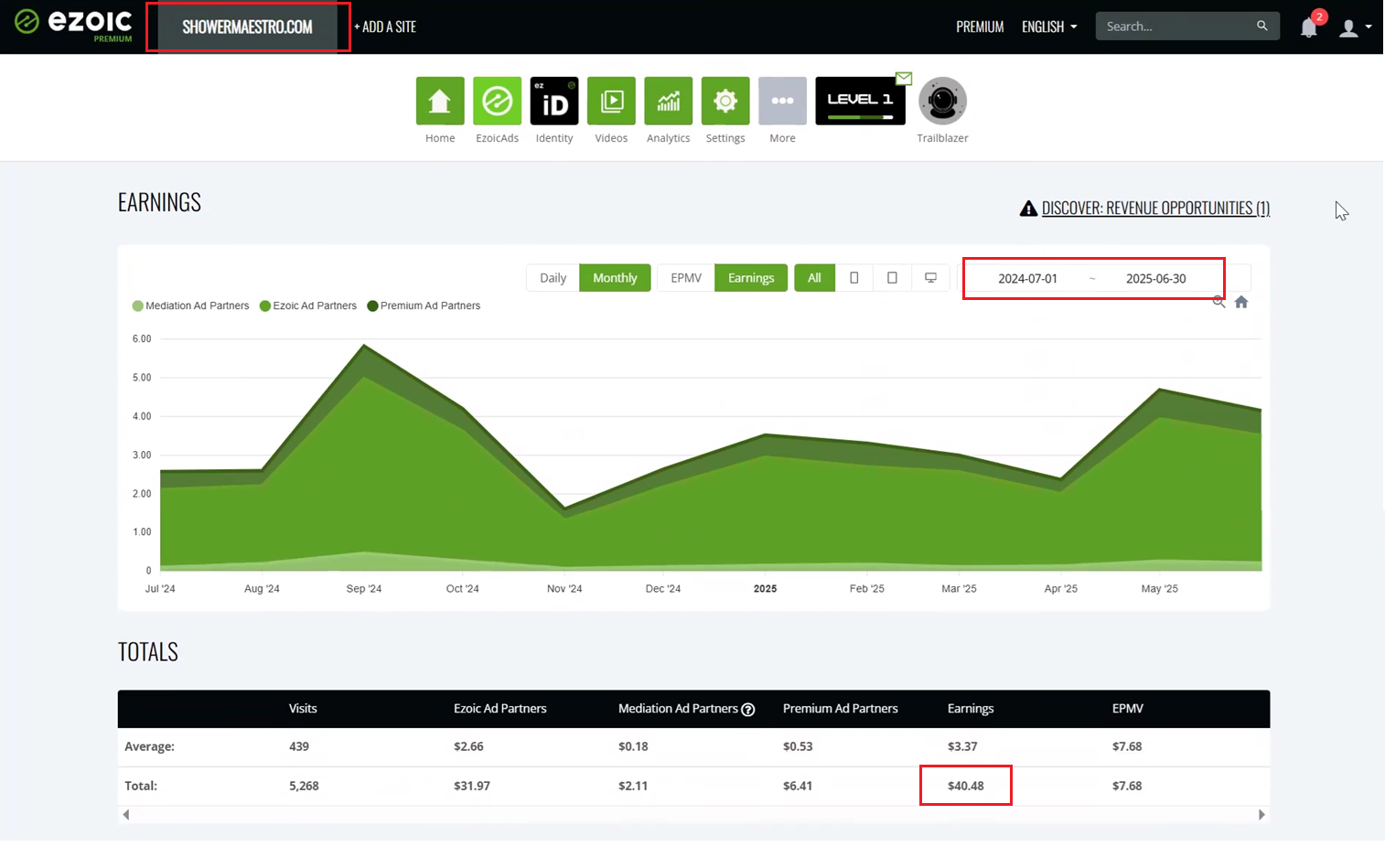This screenshot has height=868, width=1385.
Task: Click total Ezoic partners value $31.97
Action: [471, 786]
